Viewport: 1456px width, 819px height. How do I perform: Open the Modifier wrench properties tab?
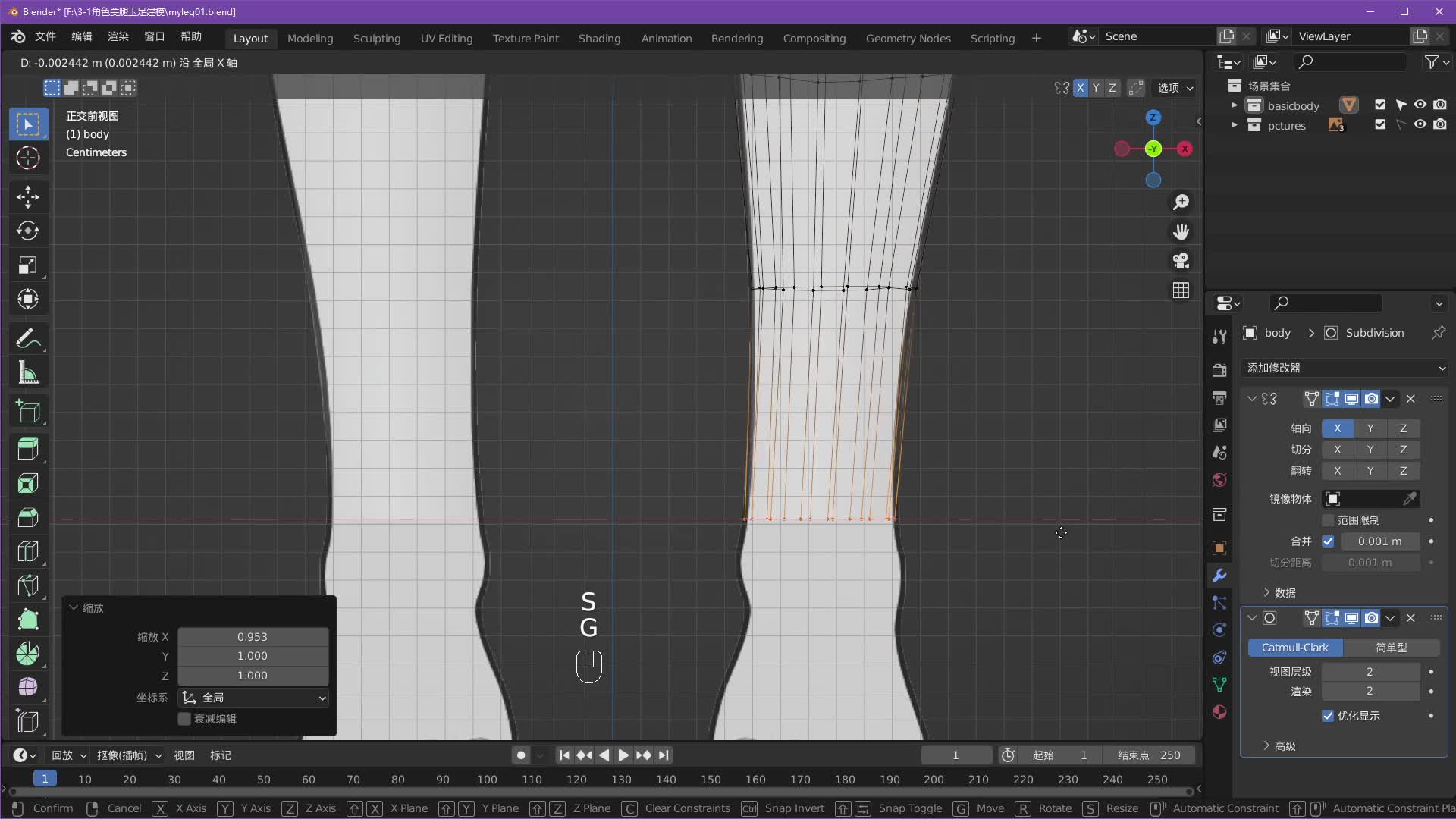tap(1219, 576)
